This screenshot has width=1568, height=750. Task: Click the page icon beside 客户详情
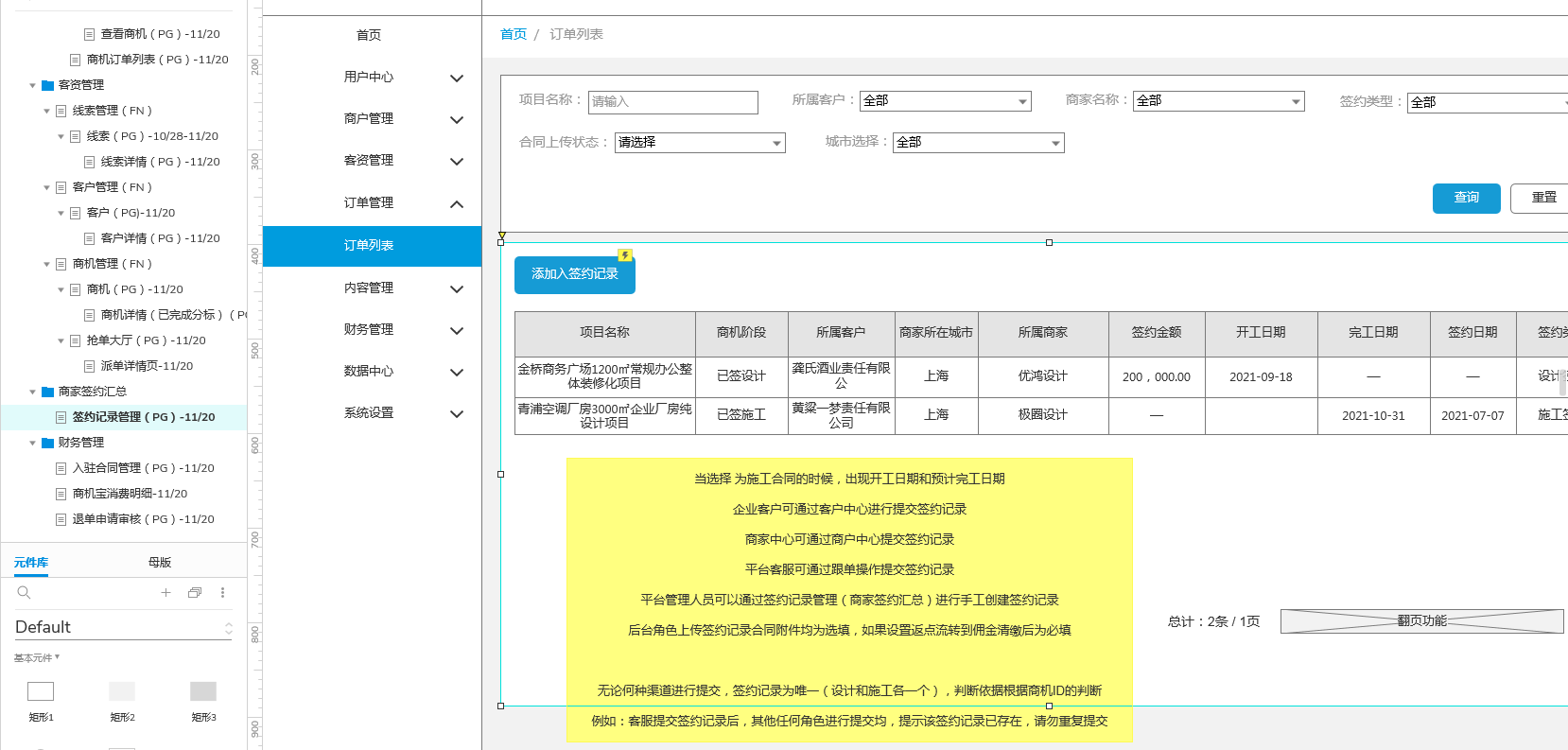(89, 238)
